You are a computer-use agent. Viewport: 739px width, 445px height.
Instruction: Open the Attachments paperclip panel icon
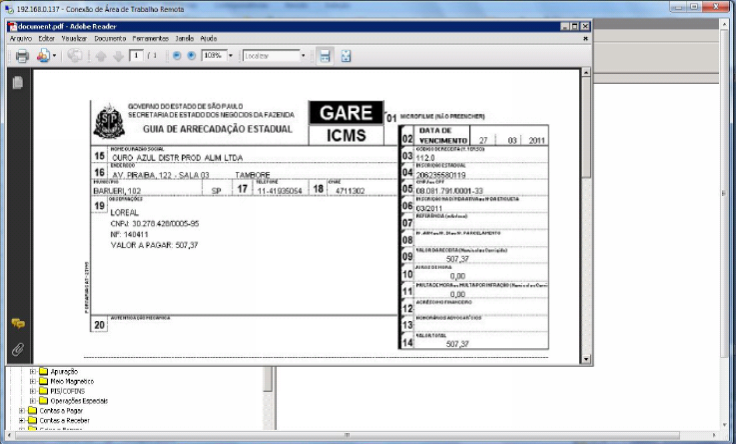tap(18, 349)
